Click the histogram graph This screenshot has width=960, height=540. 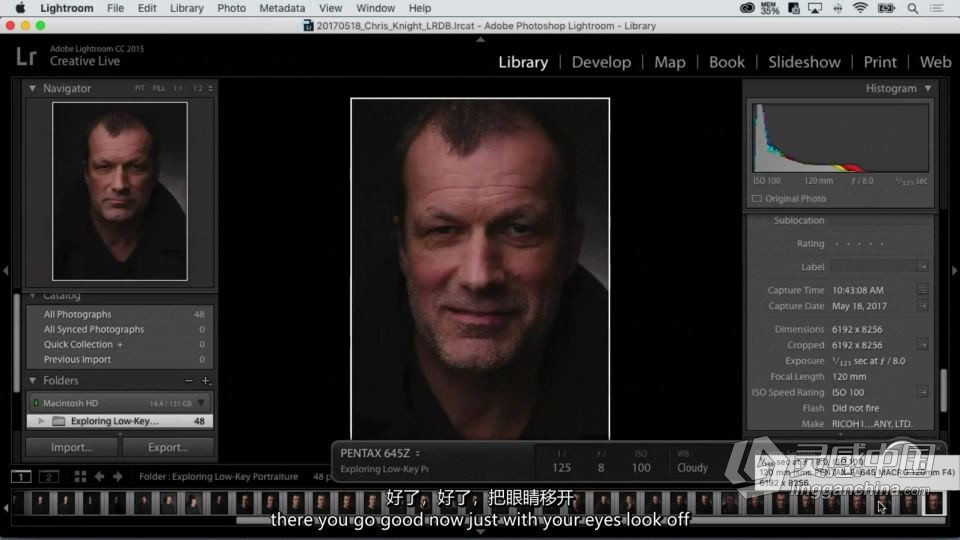[x=841, y=138]
